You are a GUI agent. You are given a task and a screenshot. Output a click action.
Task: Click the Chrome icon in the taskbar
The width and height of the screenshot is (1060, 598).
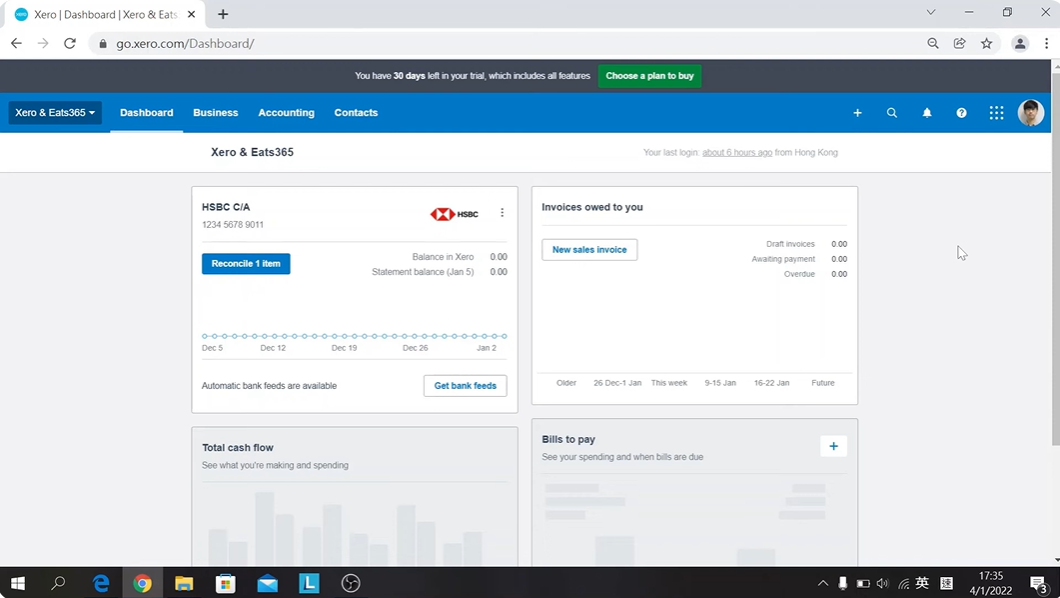(x=143, y=583)
